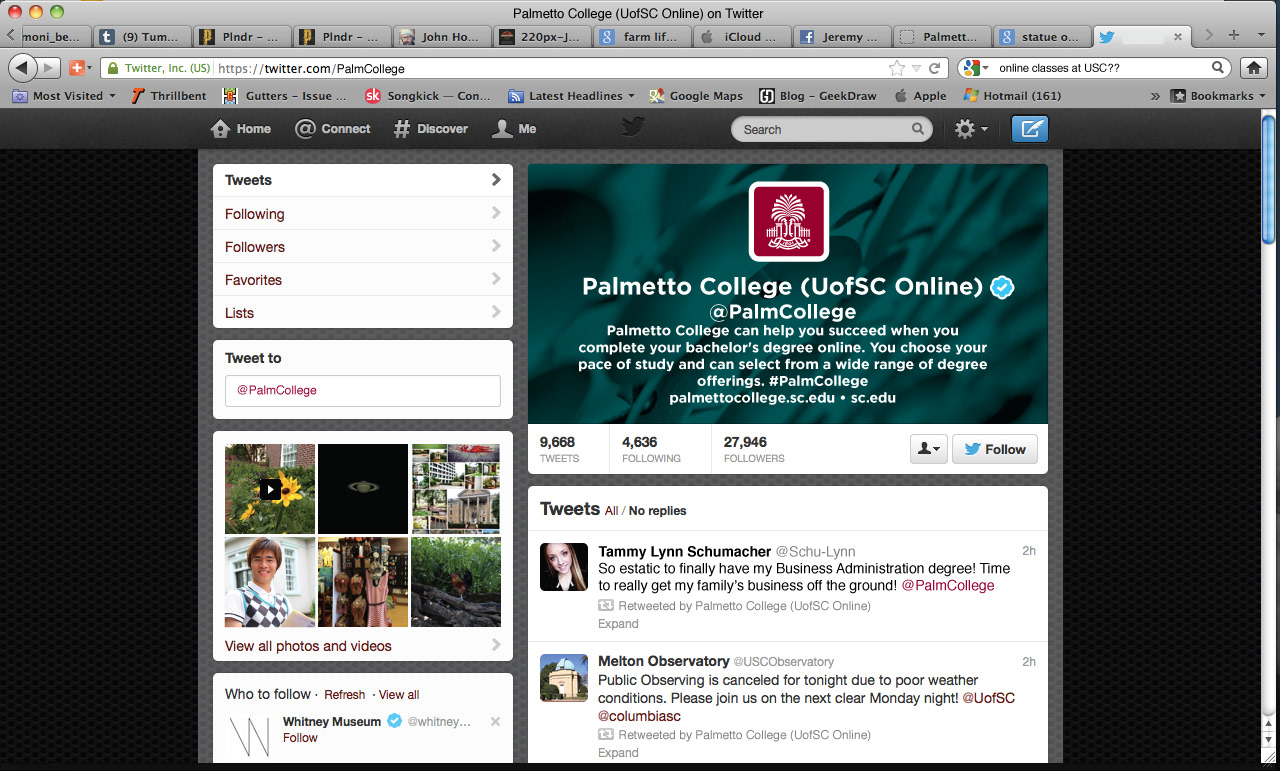
Task: Click the search magnifier in Twitter search
Action: 918,129
